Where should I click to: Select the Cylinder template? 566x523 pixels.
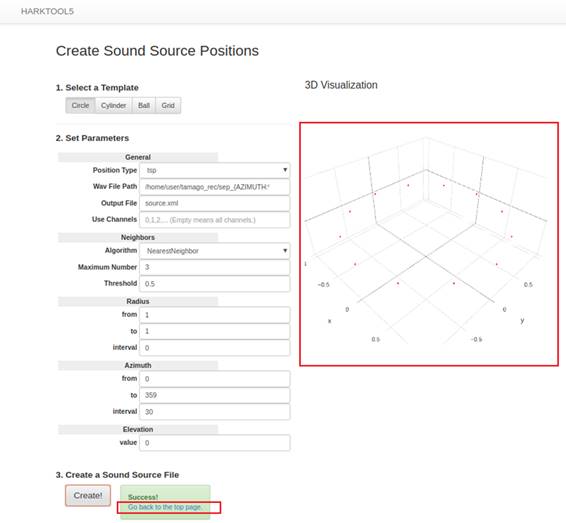(x=113, y=105)
